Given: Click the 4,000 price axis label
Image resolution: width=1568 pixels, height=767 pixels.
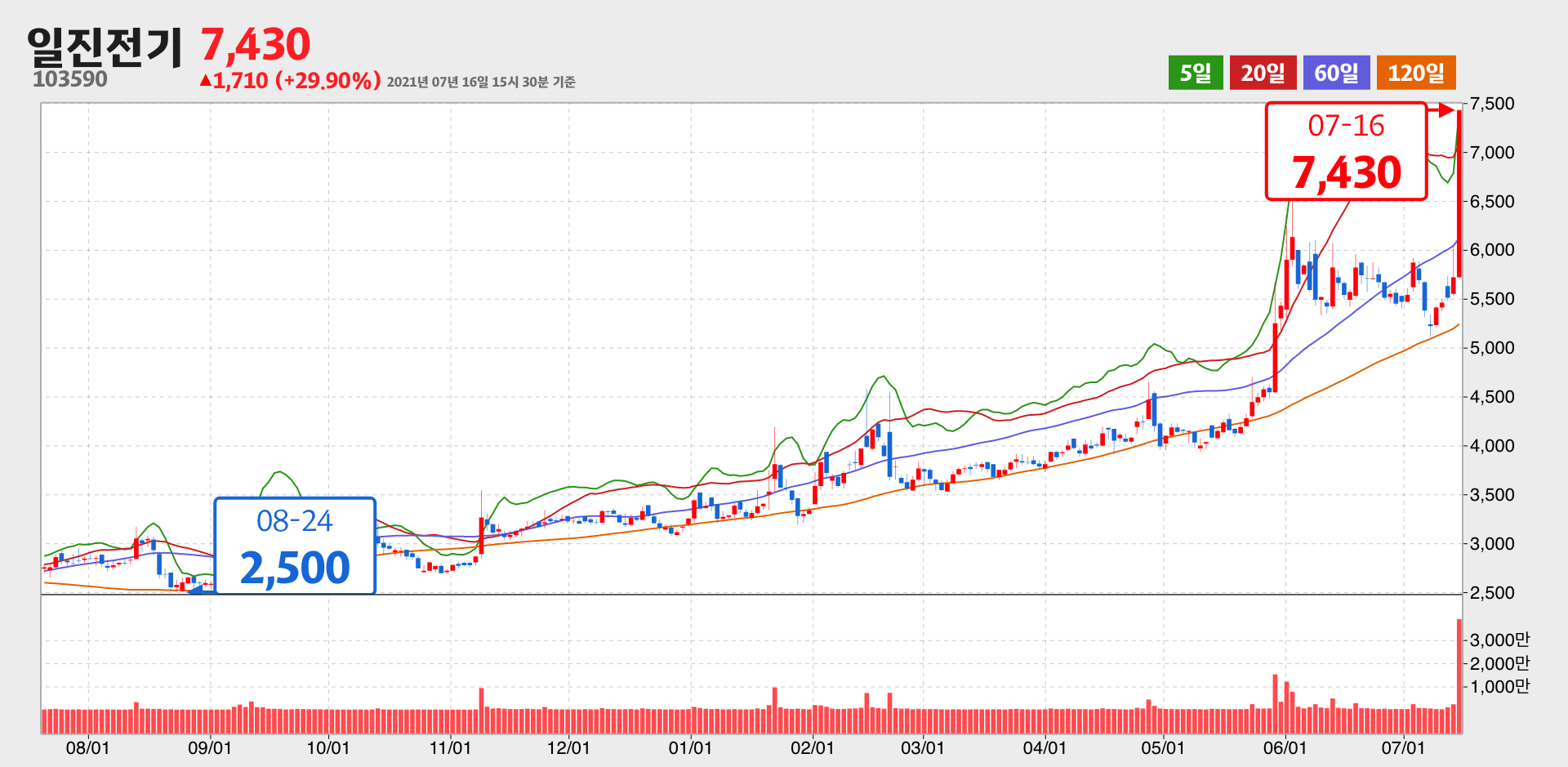Looking at the screenshot, I should click(x=1492, y=446).
